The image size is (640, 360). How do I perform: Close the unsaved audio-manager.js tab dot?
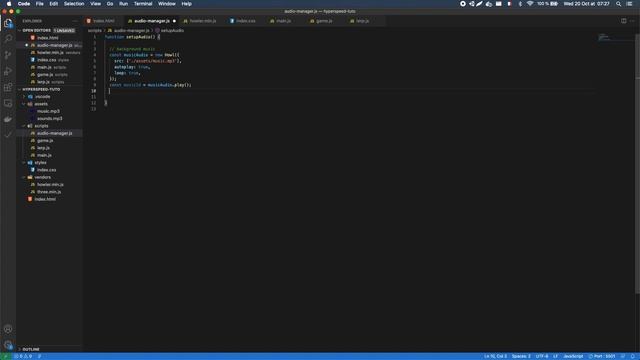174,21
